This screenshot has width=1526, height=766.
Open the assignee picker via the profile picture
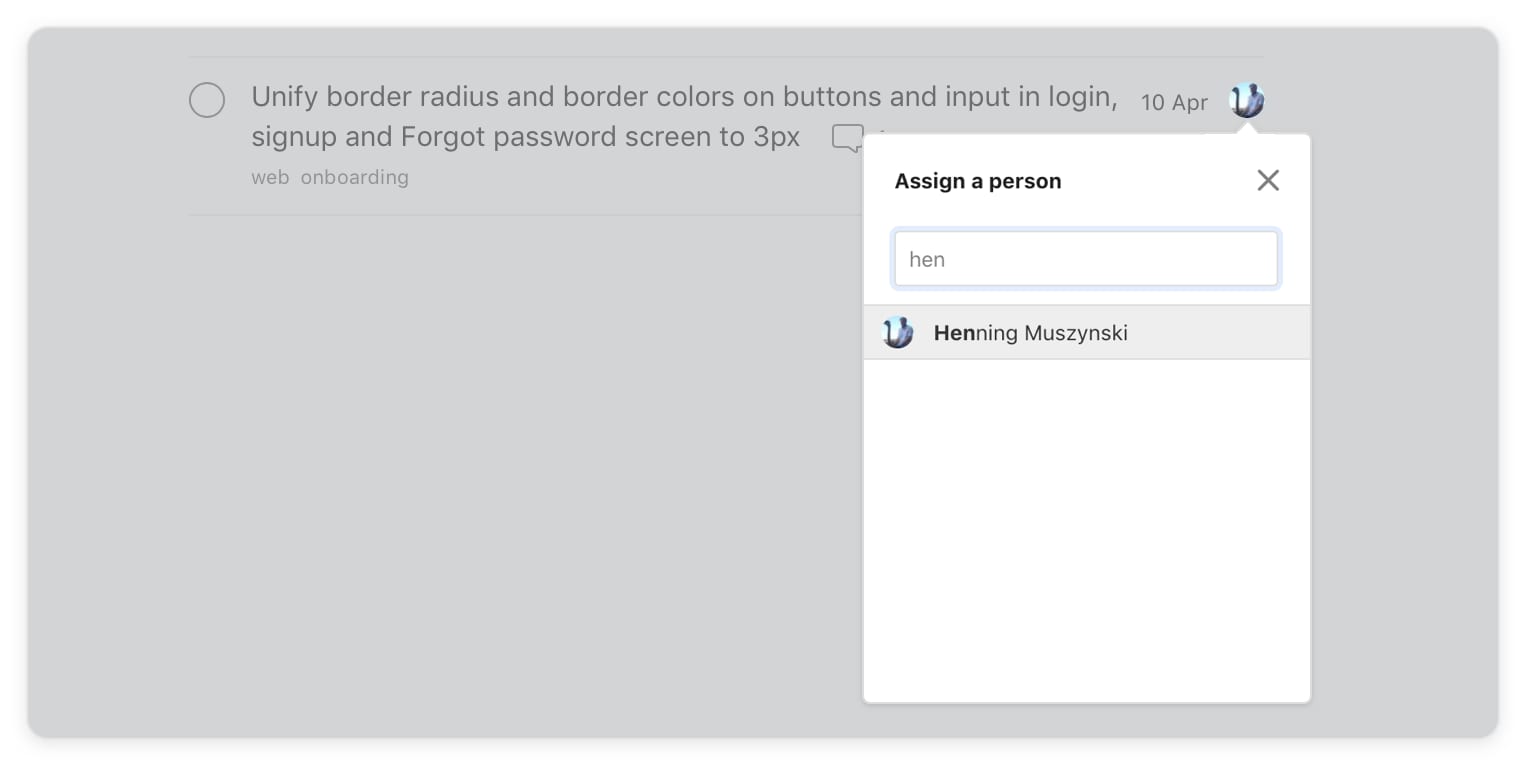[1246, 100]
